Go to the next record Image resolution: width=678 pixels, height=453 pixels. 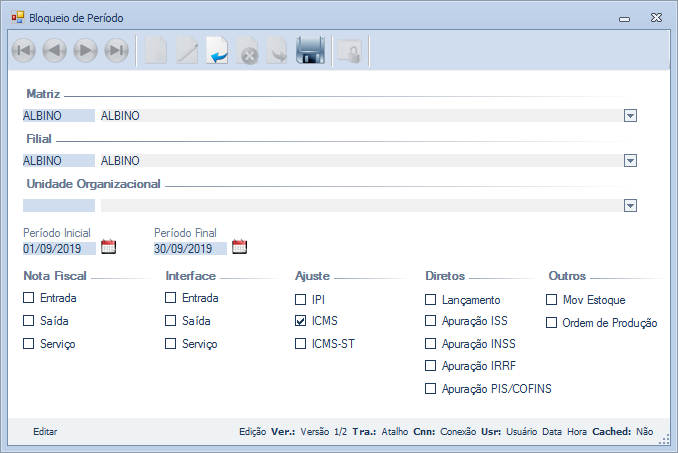86,51
